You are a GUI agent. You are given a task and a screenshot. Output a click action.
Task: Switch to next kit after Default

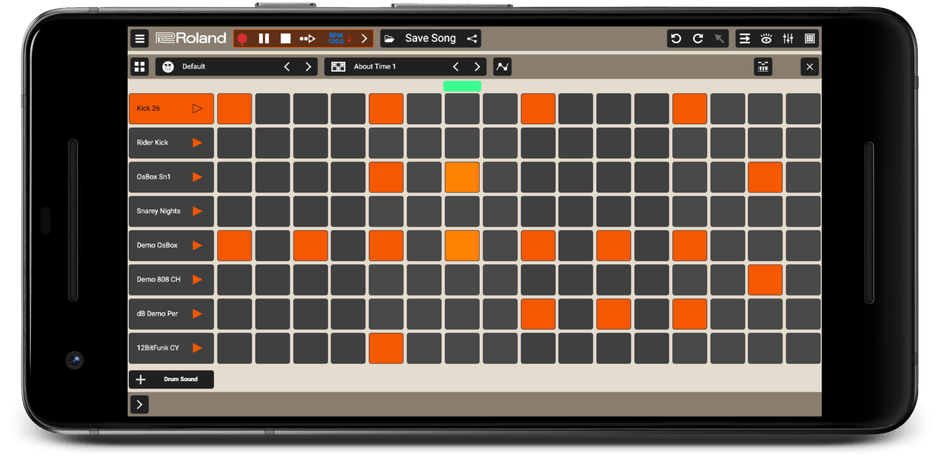[308, 67]
